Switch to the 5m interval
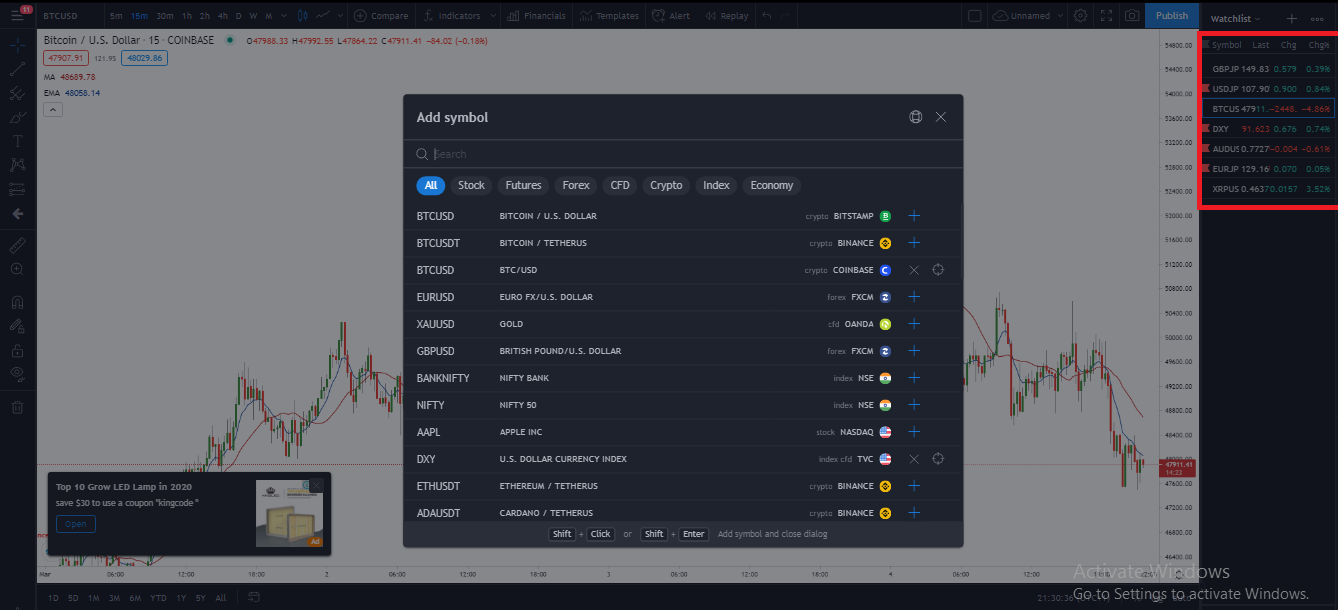 pos(117,16)
